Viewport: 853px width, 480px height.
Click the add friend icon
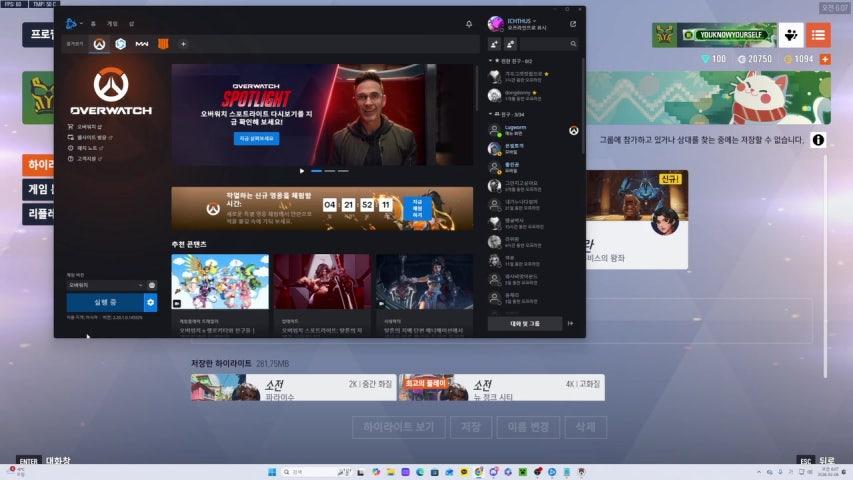point(495,44)
